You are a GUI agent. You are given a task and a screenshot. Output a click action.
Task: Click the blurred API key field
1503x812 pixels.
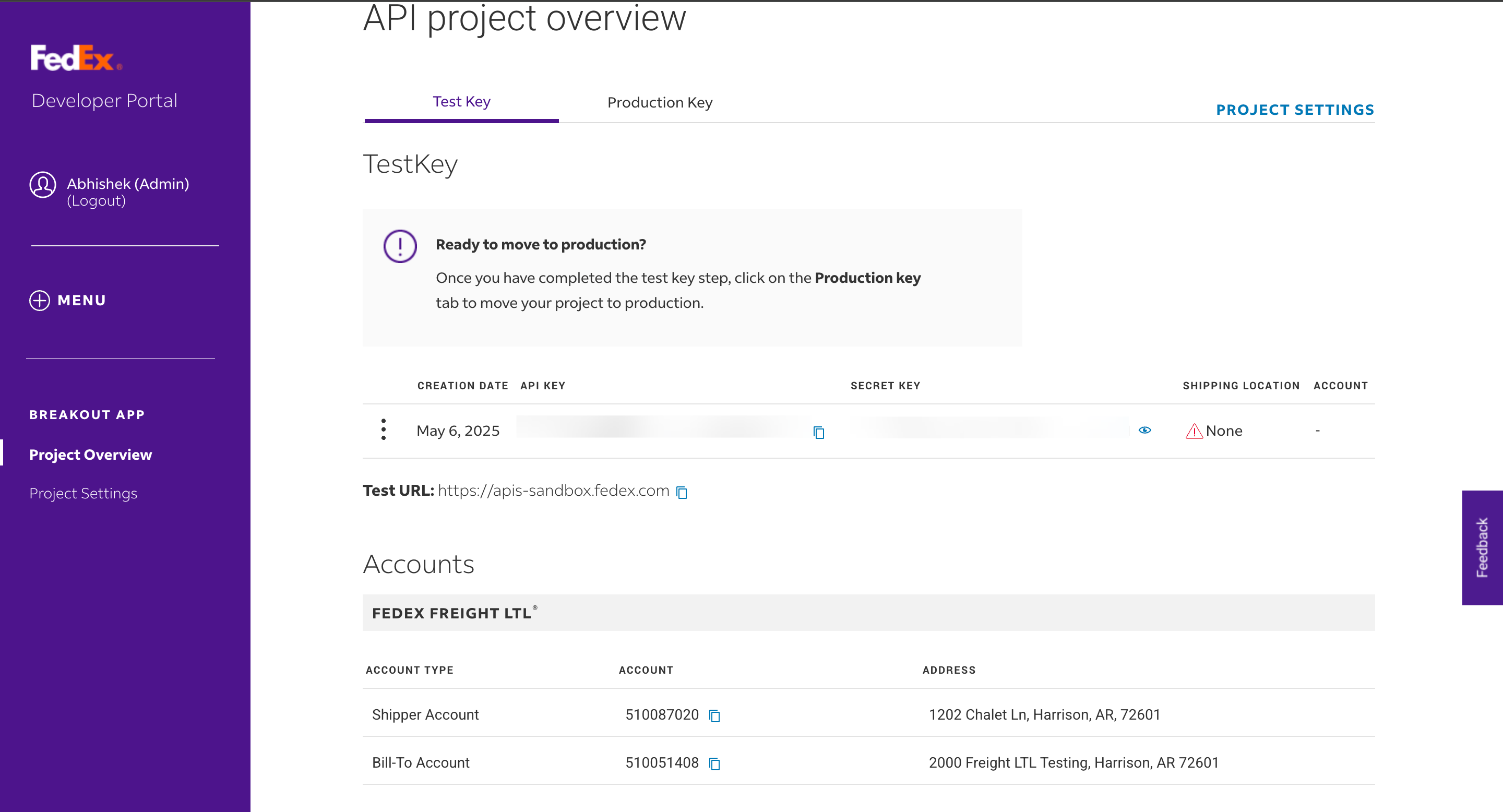659,427
